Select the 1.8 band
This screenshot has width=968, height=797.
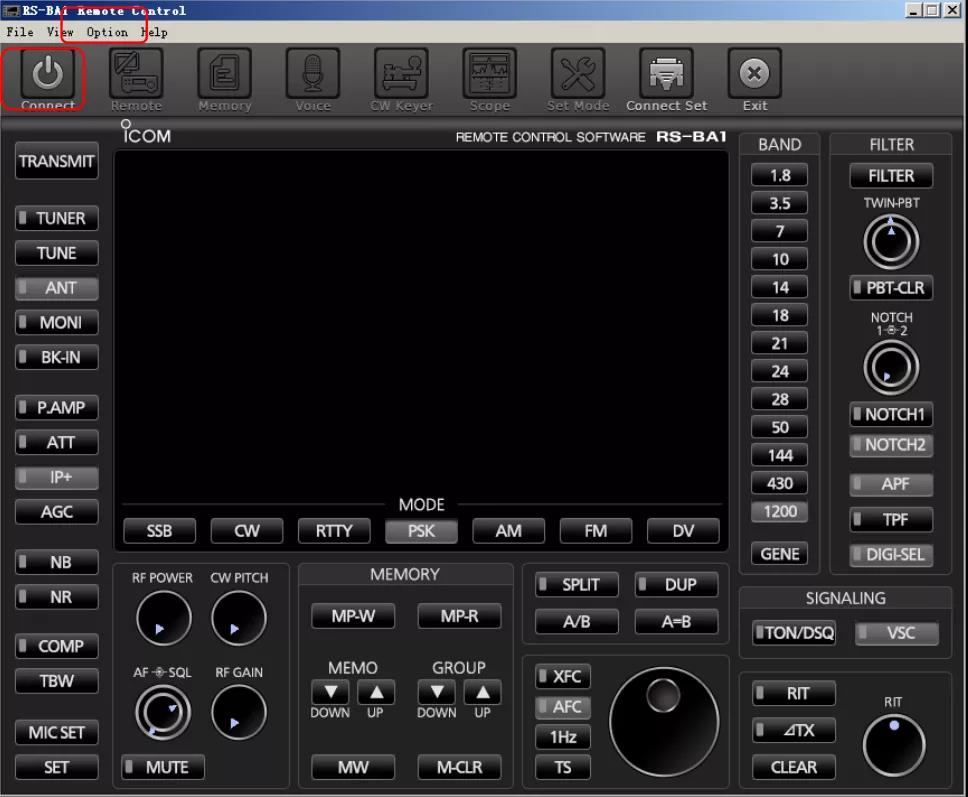(x=780, y=175)
